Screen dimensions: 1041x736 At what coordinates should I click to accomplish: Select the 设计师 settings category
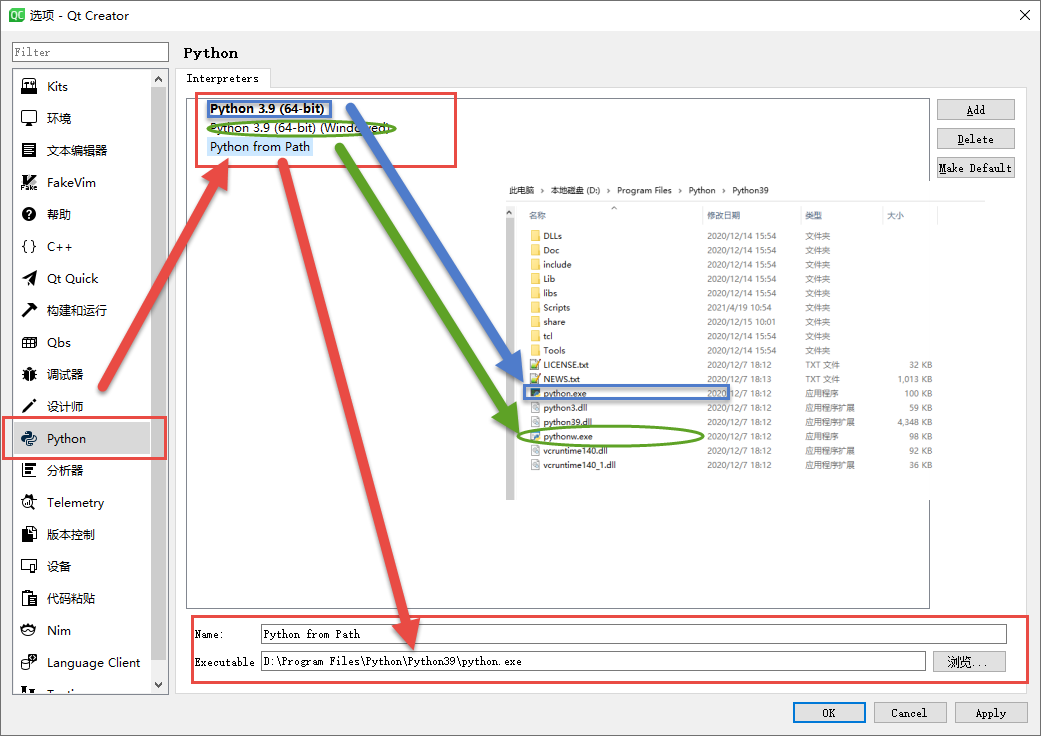83,406
